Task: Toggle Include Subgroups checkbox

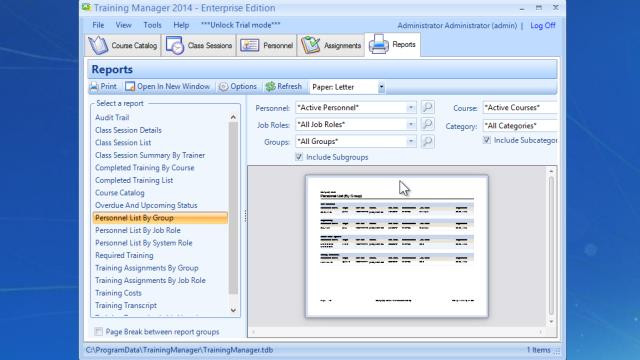Action: (x=299, y=157)
